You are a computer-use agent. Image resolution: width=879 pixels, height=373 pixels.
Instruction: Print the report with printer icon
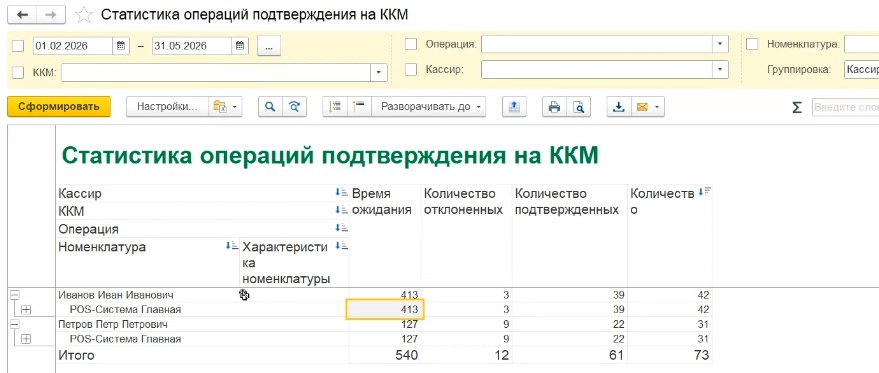[x=554, y=107]
